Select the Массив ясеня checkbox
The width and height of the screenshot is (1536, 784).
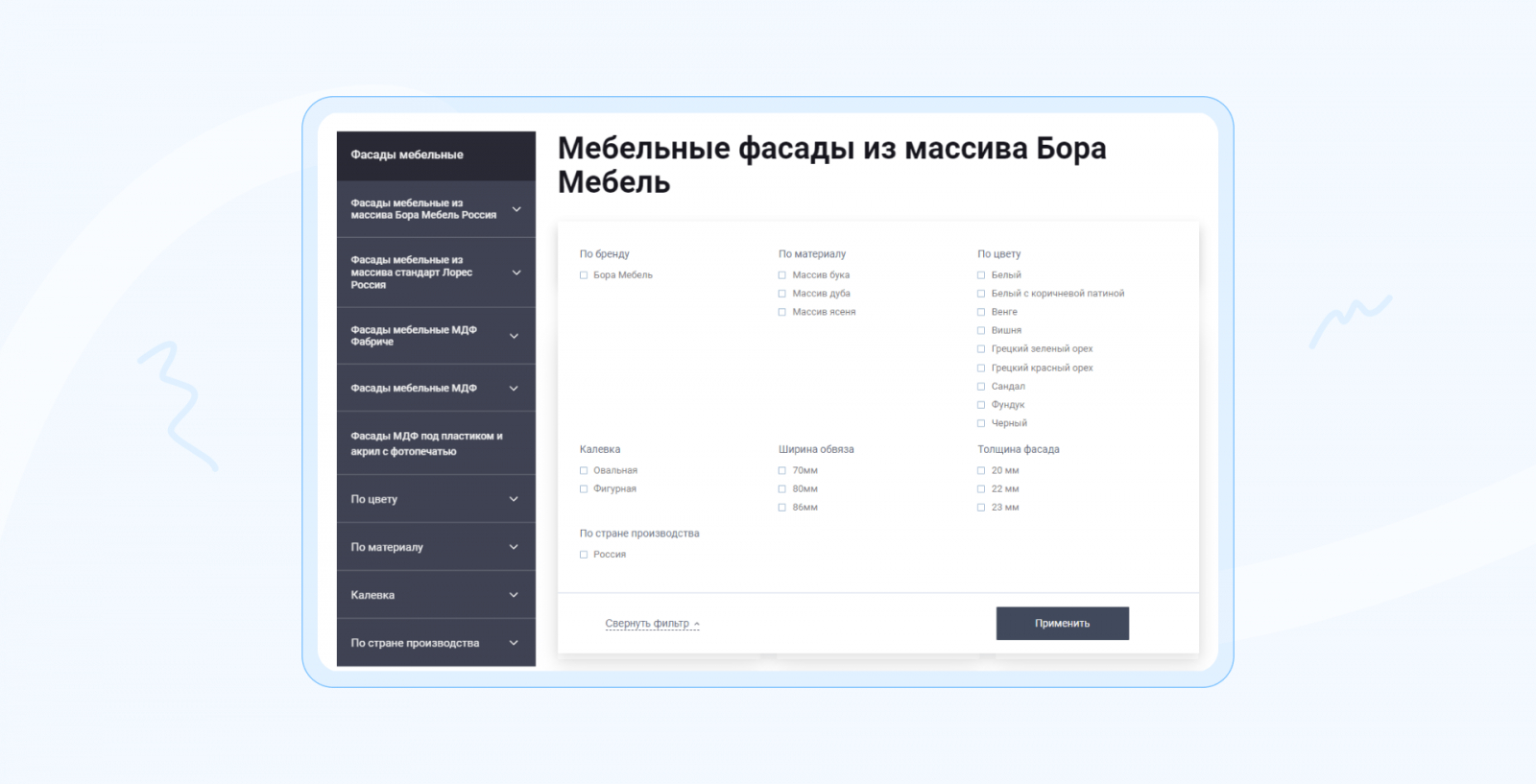coord(782,312)
